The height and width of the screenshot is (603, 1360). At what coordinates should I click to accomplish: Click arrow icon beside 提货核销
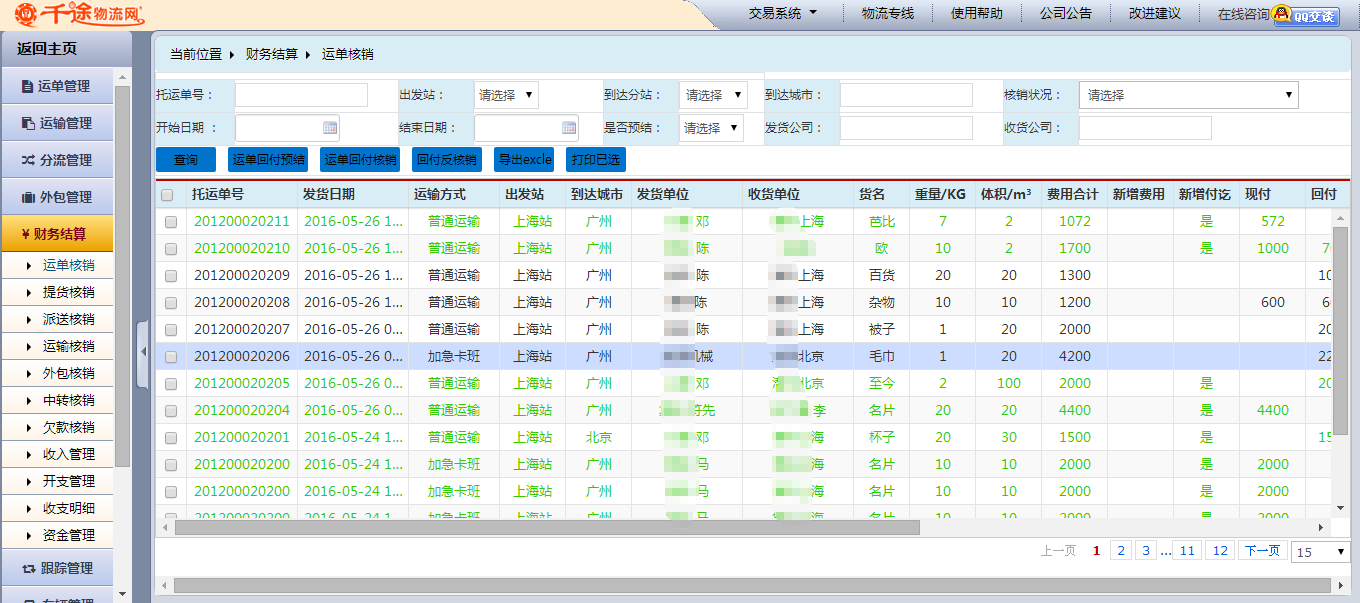(29, 293)
